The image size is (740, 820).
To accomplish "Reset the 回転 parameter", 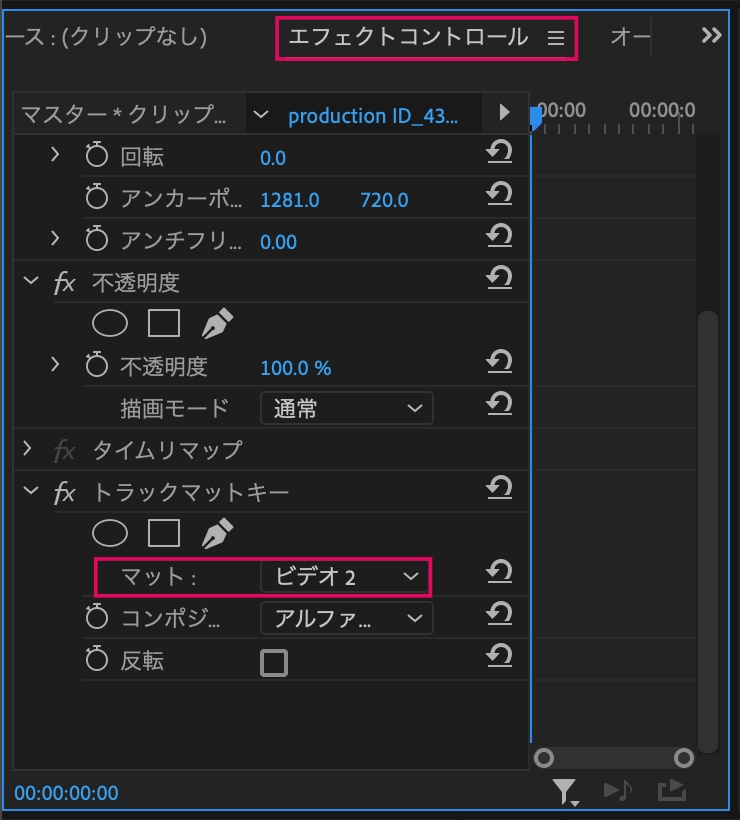I will tap(499, 152).
